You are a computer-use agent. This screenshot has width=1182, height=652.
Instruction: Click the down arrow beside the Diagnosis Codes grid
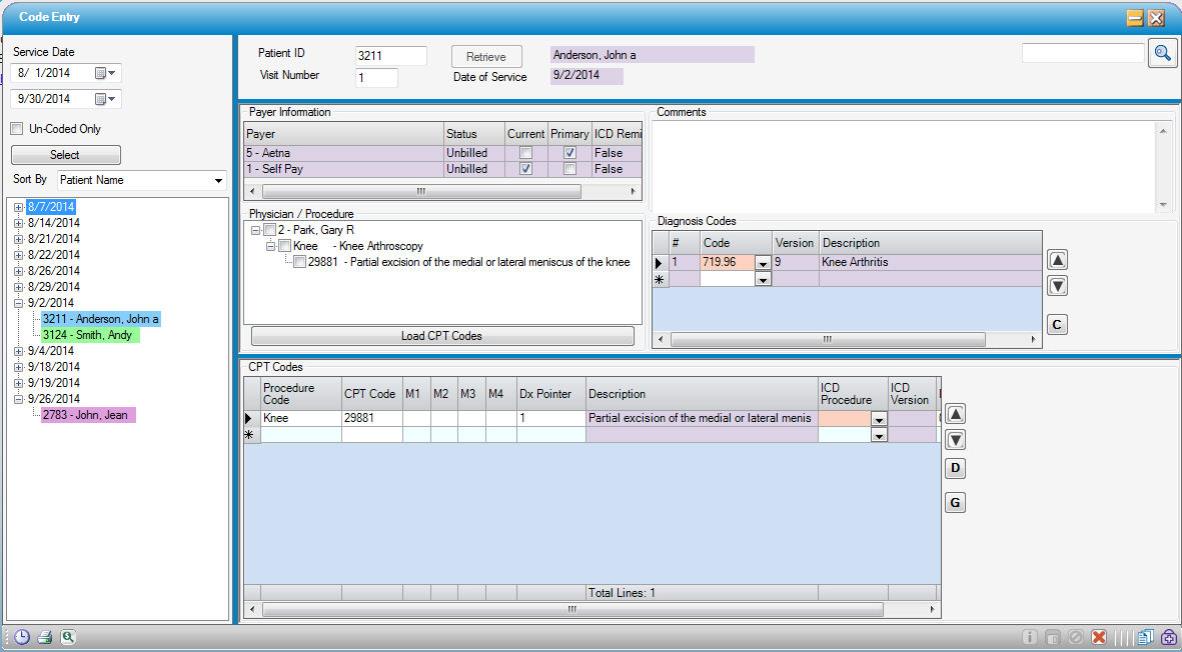[1056, 285]
